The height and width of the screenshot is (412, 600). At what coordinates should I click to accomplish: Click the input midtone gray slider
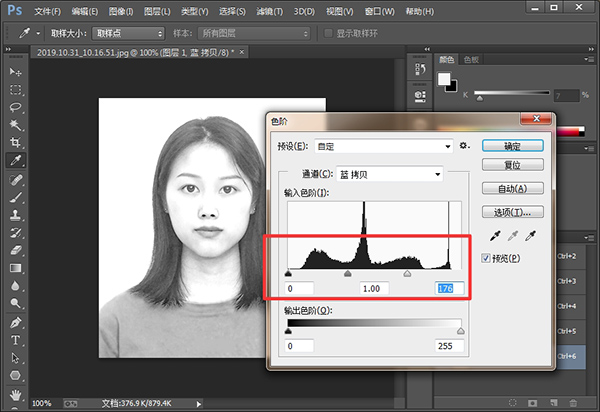pyautogui.click(x=348, y=272)
